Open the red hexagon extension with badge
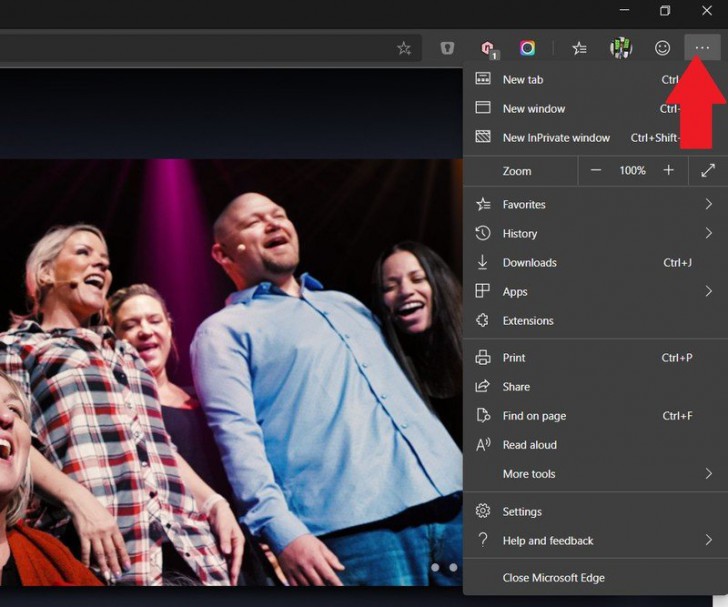This screenshot has height=607, width=728. coord(488,49)
